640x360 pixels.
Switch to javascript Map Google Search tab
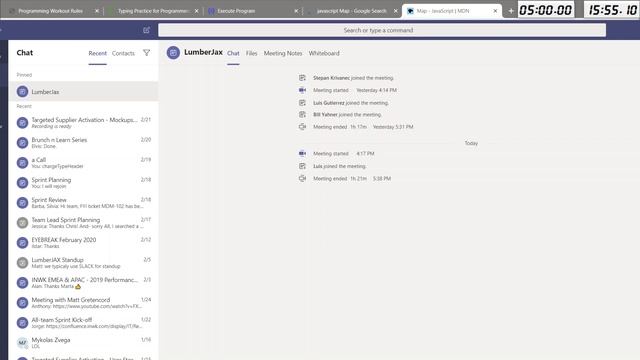(x=351, y=11)
